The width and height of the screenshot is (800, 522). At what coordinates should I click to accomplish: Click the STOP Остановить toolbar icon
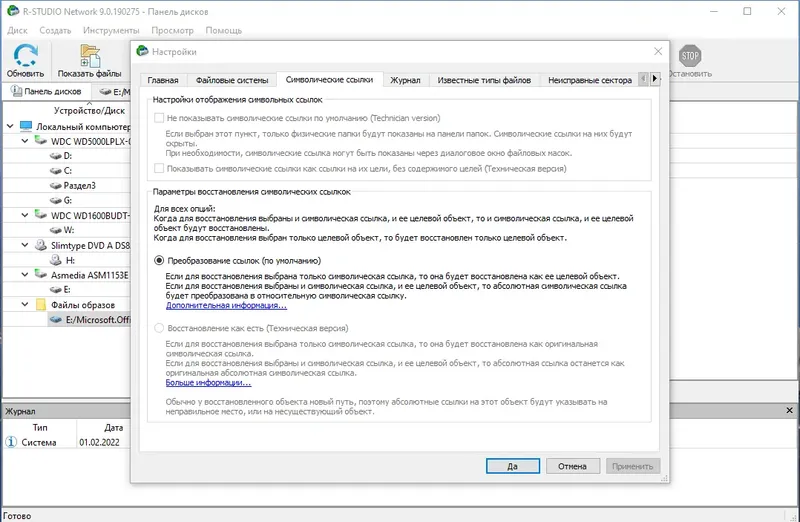click(x=690, y=56)
